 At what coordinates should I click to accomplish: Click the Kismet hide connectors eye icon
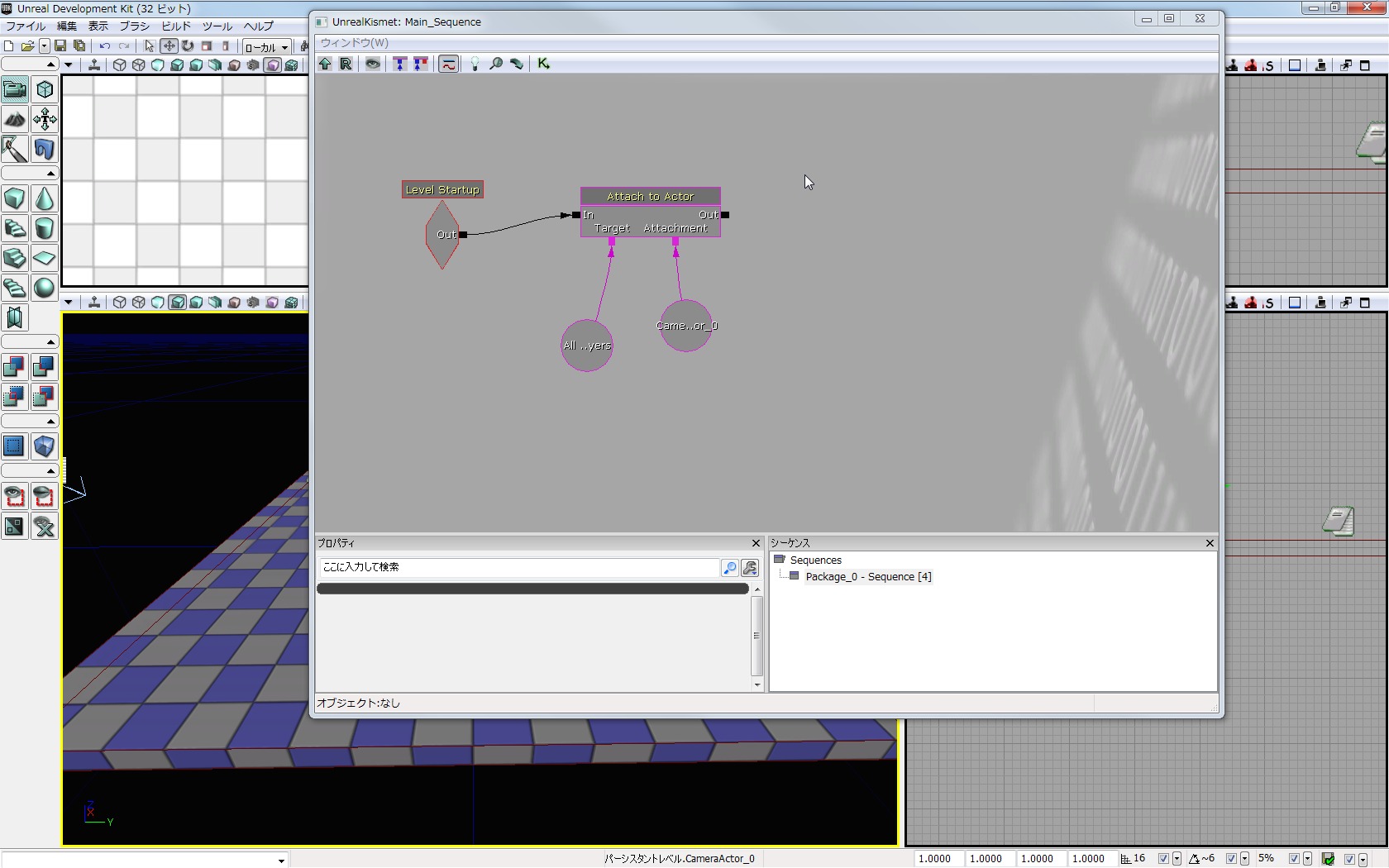(373, 64)
